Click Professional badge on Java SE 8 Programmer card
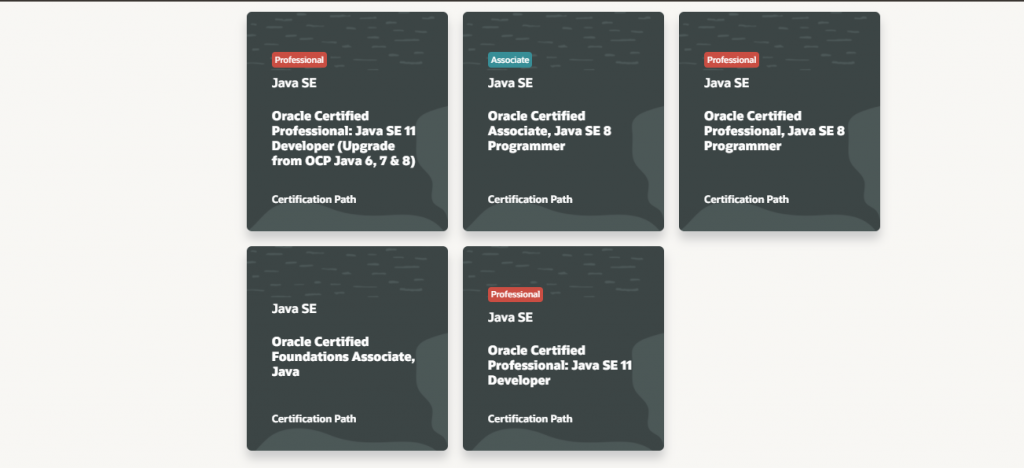Image resolution: width=1024 pixels, height=468 pixels. pos(731,60)
